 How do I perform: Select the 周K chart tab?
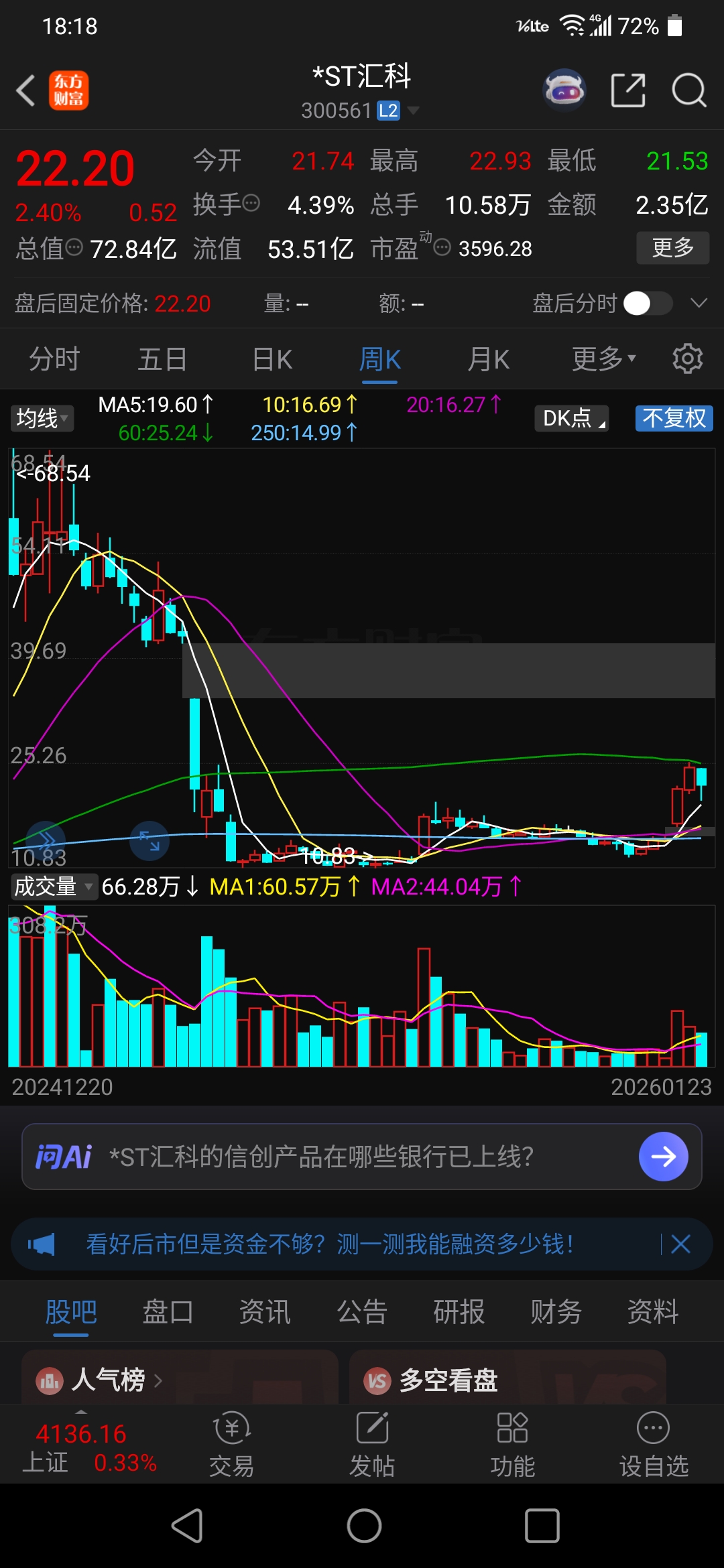(380, 358)
